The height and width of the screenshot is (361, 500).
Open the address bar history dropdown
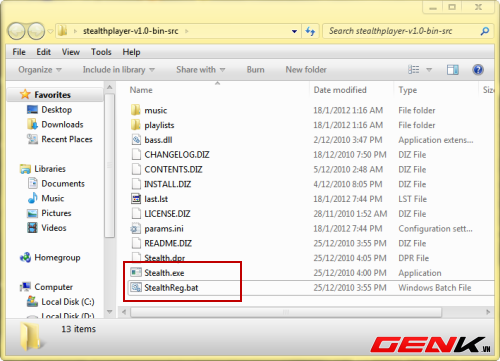[x=294, y=31]
